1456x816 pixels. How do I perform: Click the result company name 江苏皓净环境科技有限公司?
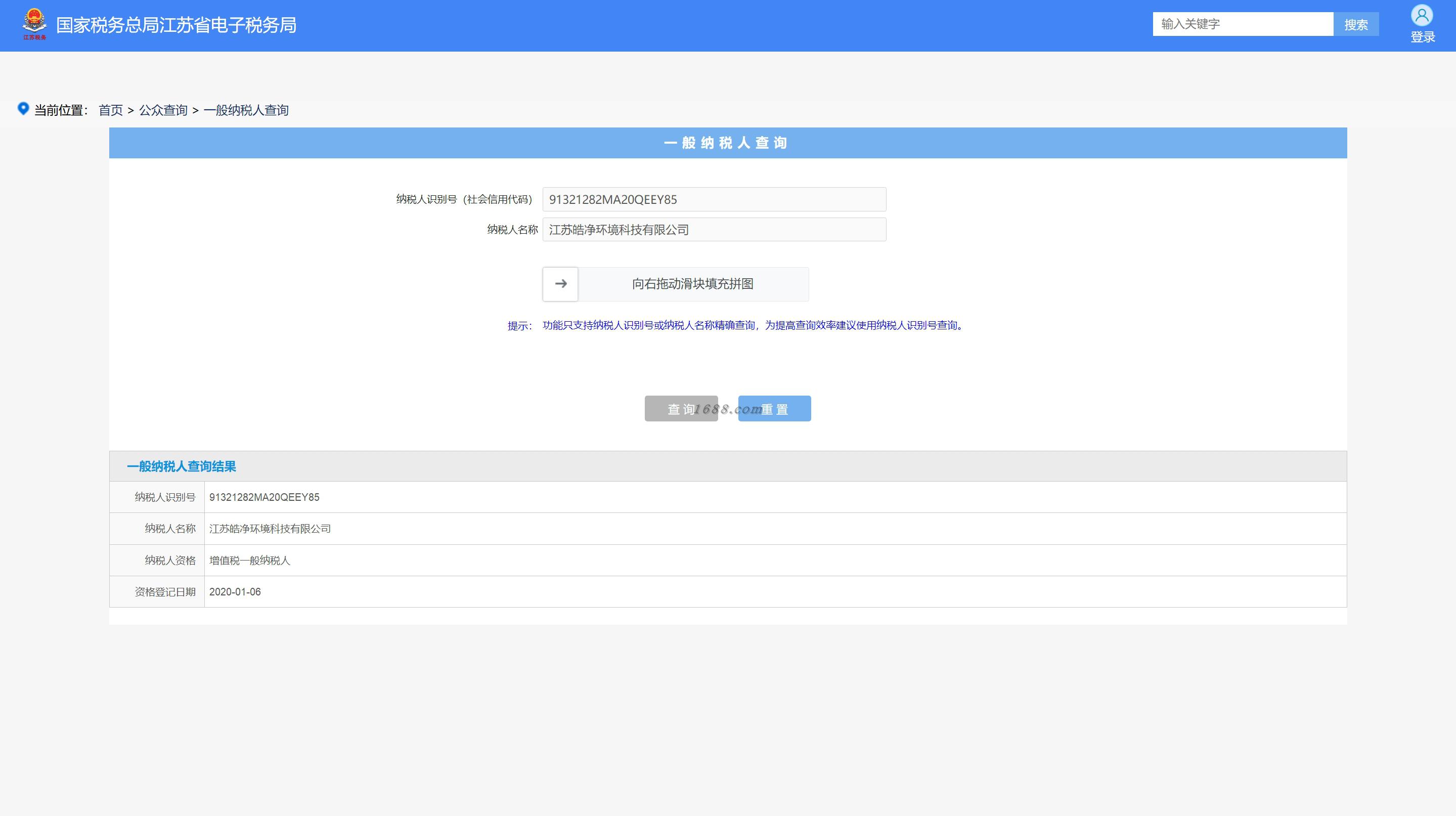[x=270, y=529]
